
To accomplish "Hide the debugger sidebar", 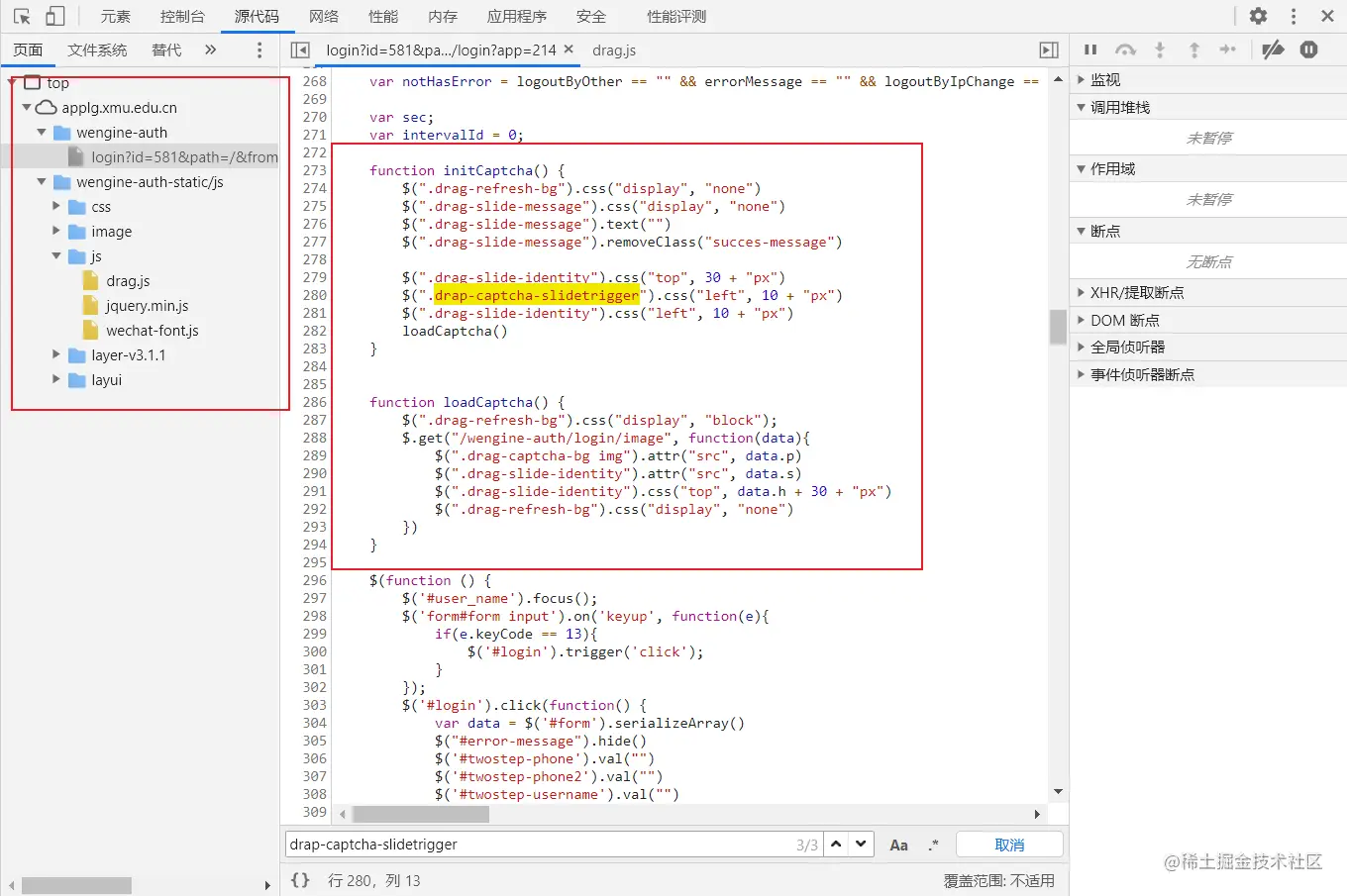I will coord(1049,50).
